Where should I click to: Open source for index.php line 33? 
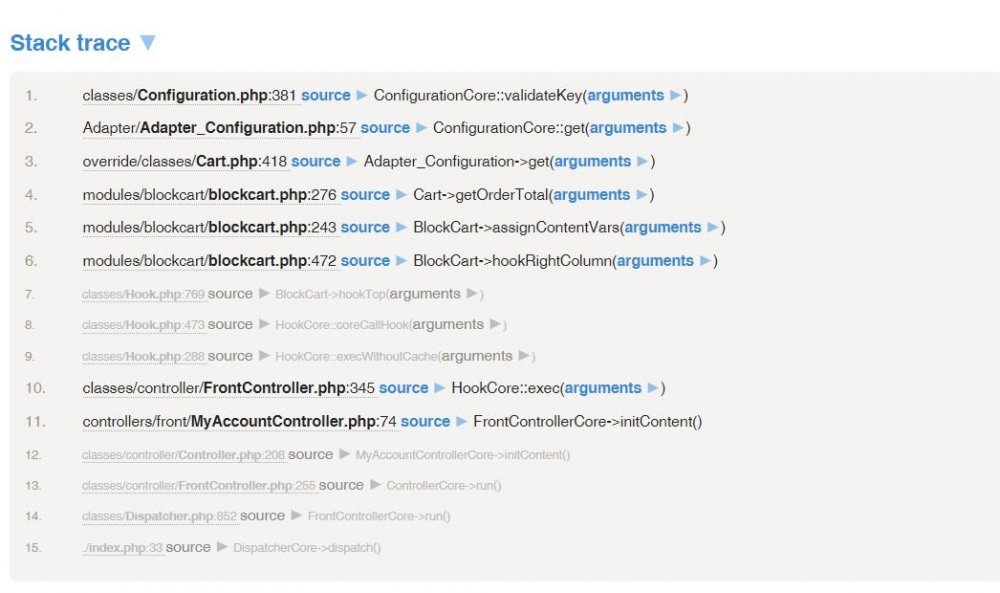189,548
